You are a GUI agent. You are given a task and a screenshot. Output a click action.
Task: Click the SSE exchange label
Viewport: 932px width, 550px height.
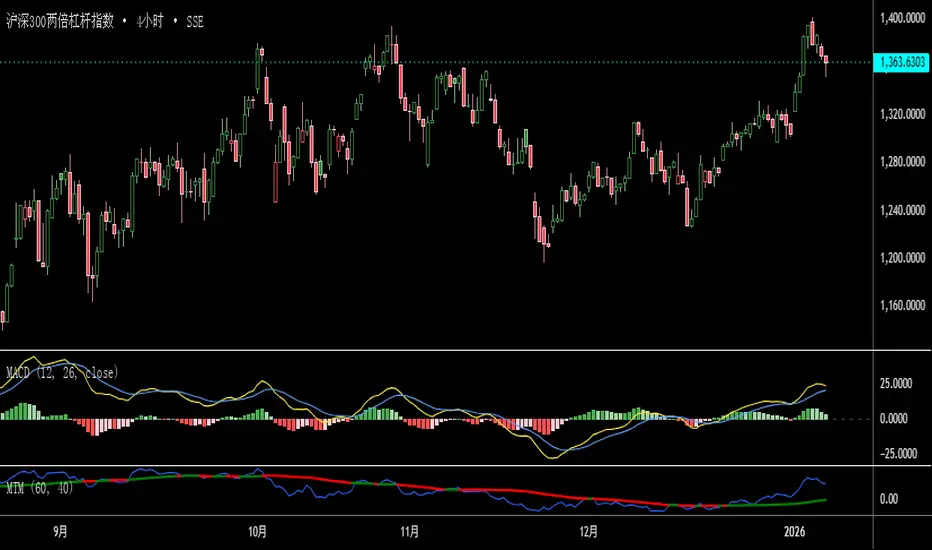tap(195, 22)
